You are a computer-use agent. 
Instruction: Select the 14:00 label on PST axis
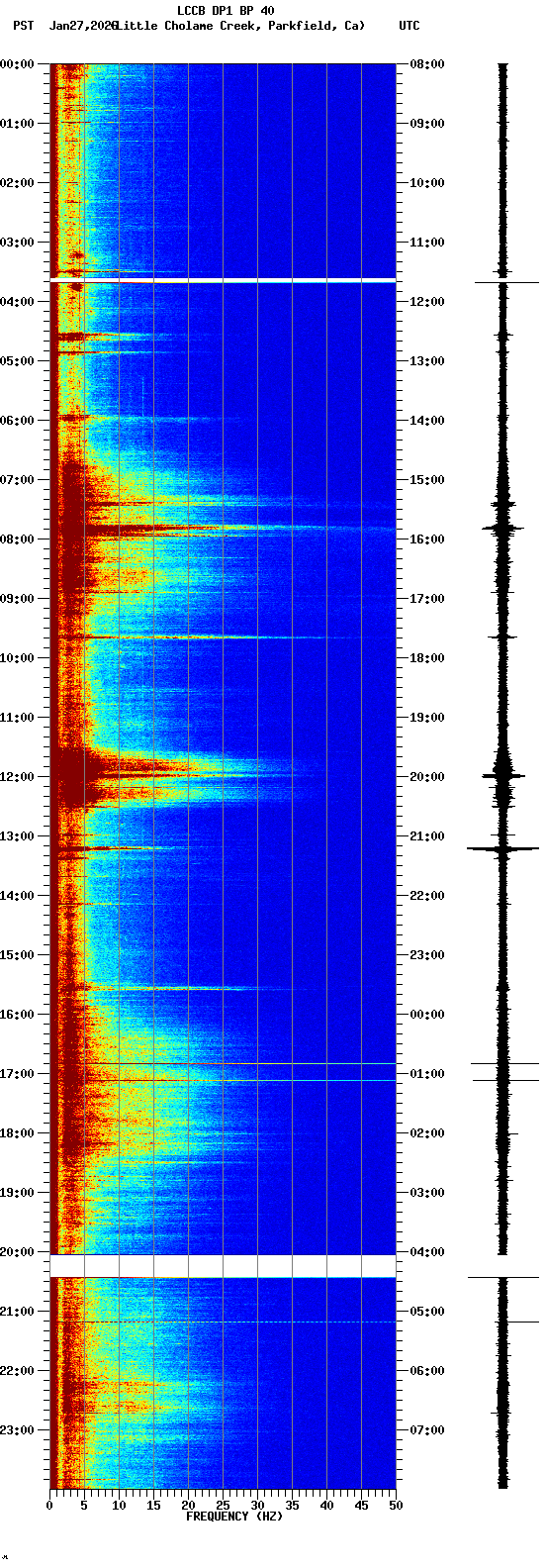[16, 896]
